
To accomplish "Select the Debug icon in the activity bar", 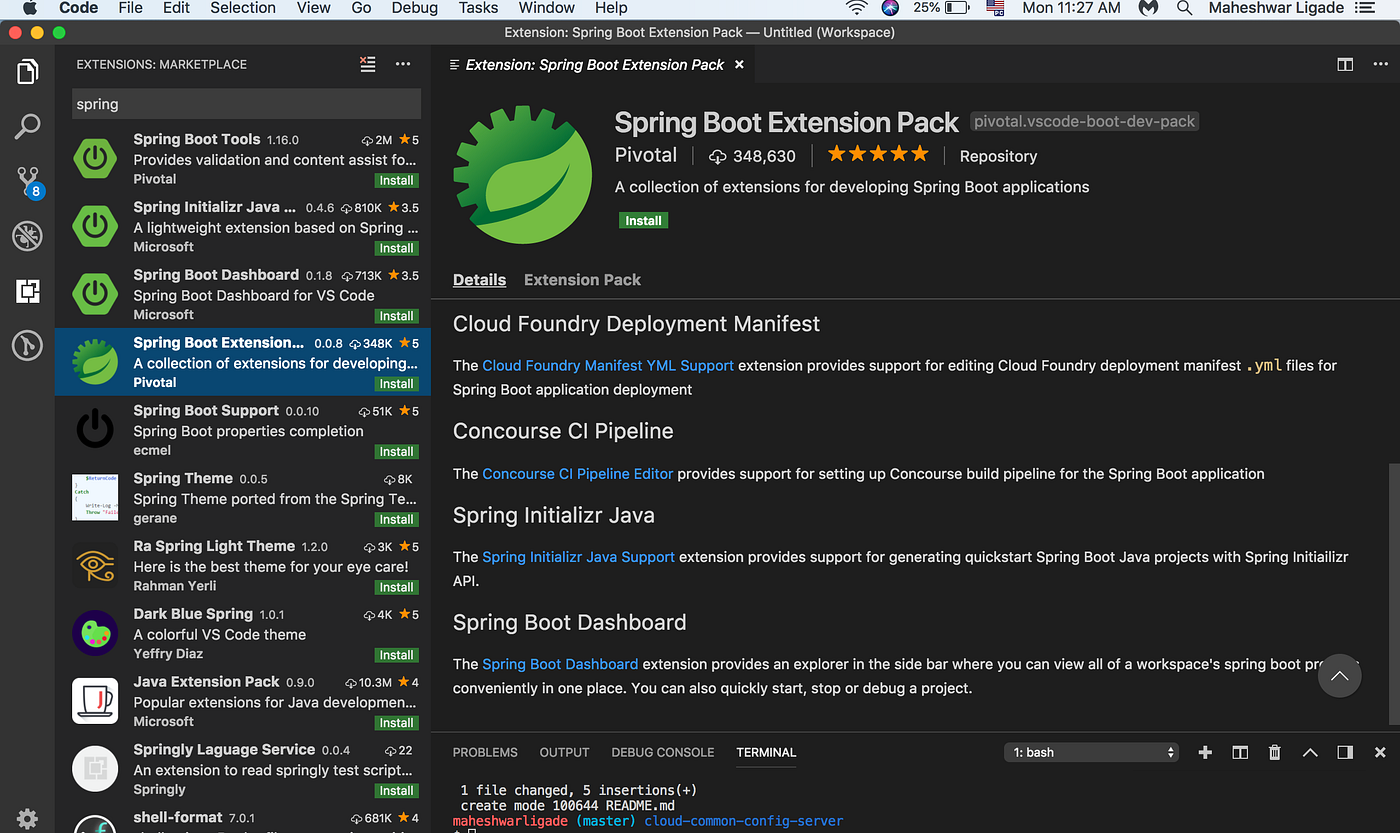I will pos(27,236).
